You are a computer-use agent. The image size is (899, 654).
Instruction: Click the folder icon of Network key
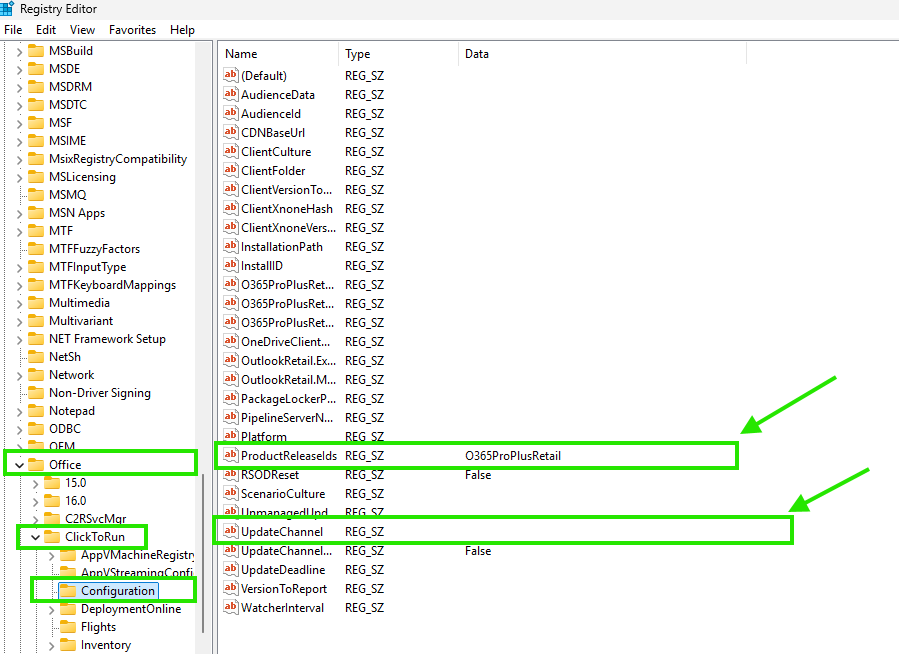point(36,374)
